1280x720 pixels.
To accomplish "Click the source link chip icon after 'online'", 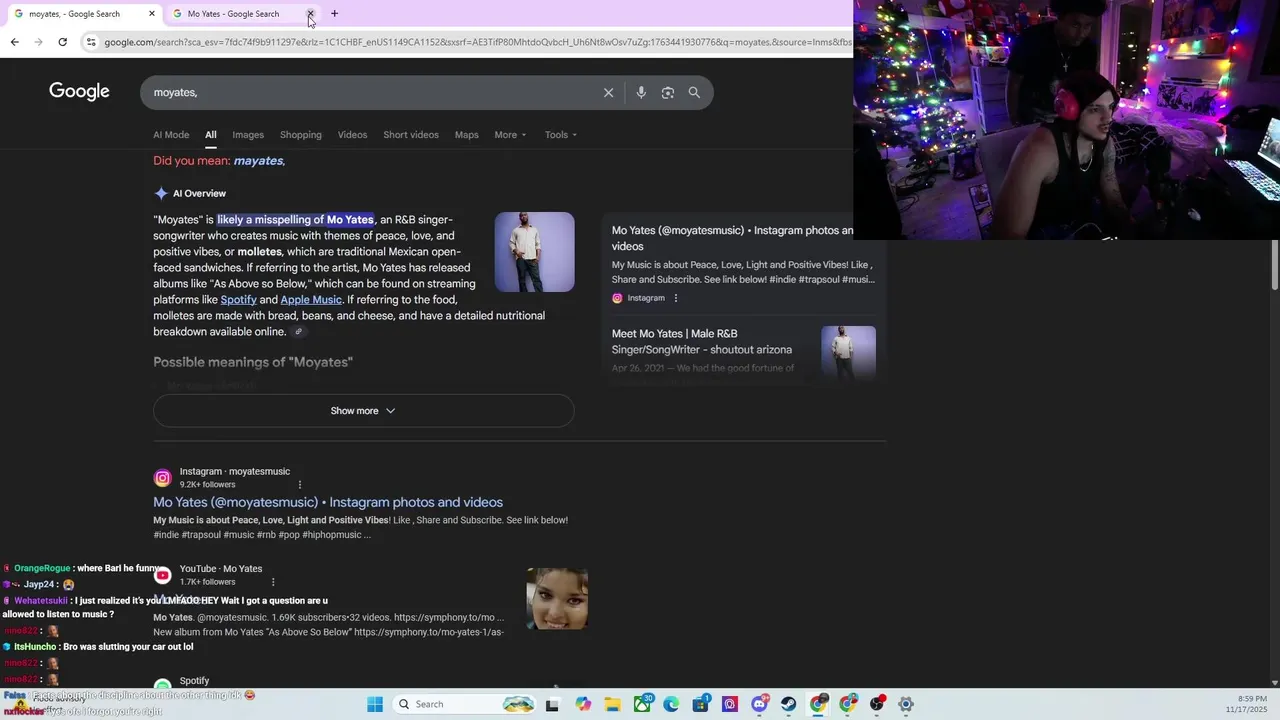I will click(x=298, y=332).
